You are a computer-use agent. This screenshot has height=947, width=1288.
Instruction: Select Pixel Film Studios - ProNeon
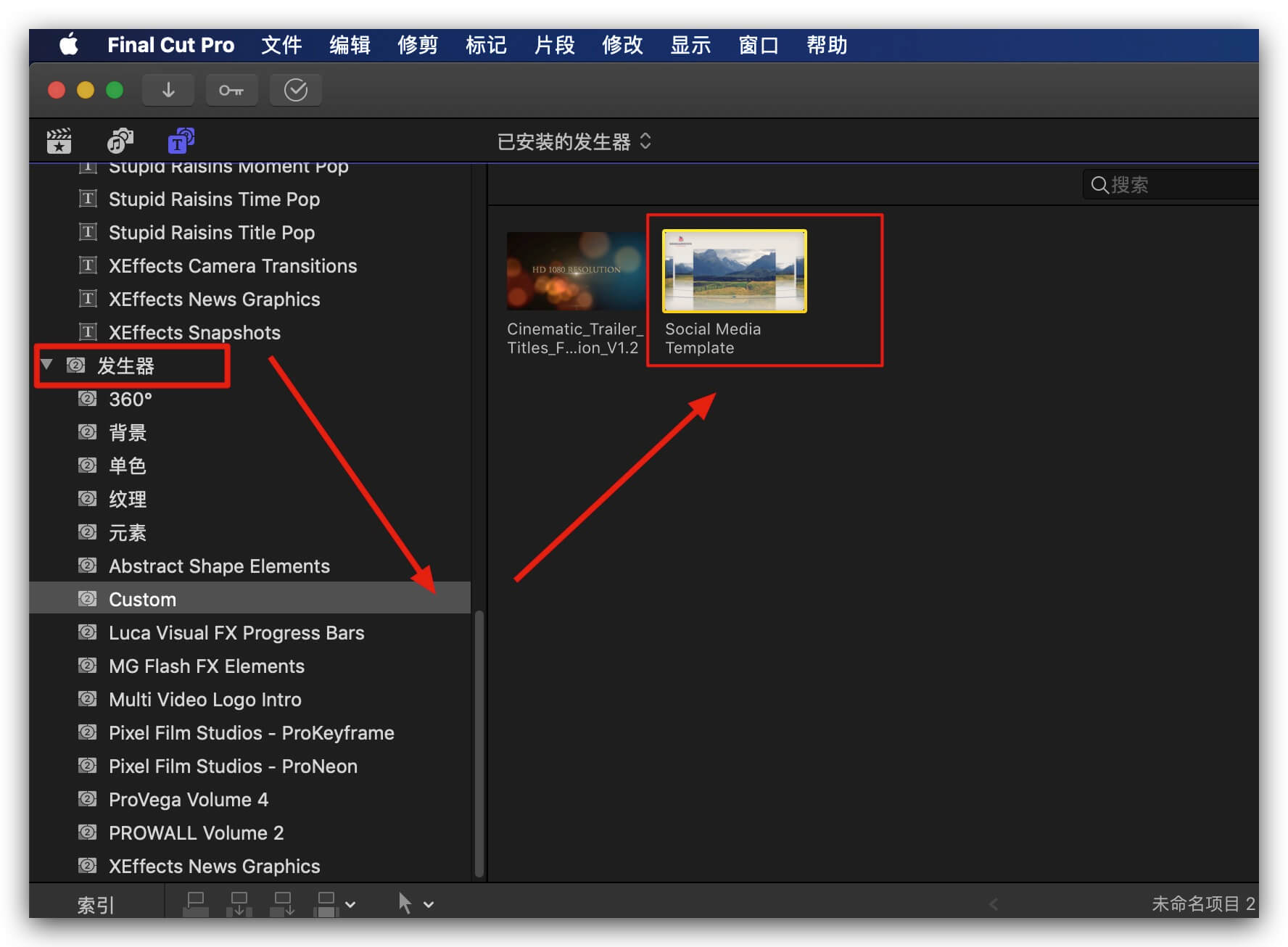click(x=250, y=766)
